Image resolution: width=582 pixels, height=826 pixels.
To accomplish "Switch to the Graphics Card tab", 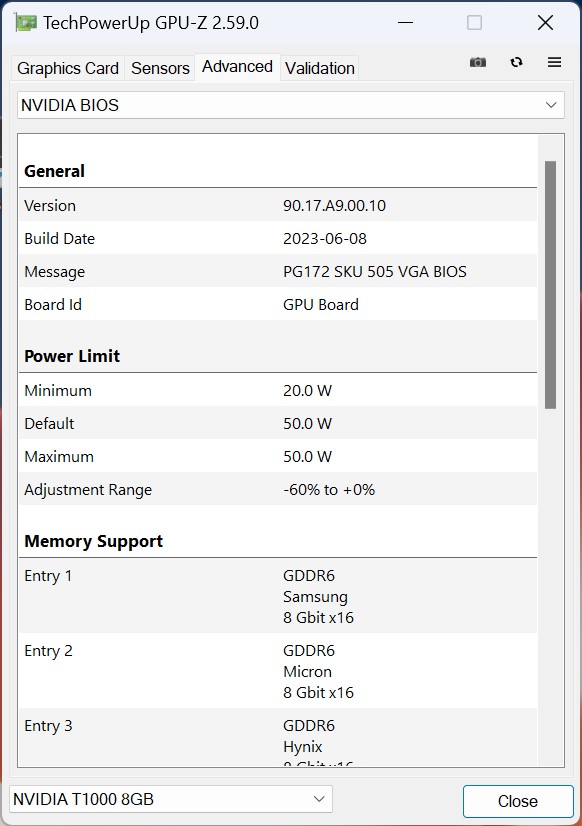I will coord(68,68).
